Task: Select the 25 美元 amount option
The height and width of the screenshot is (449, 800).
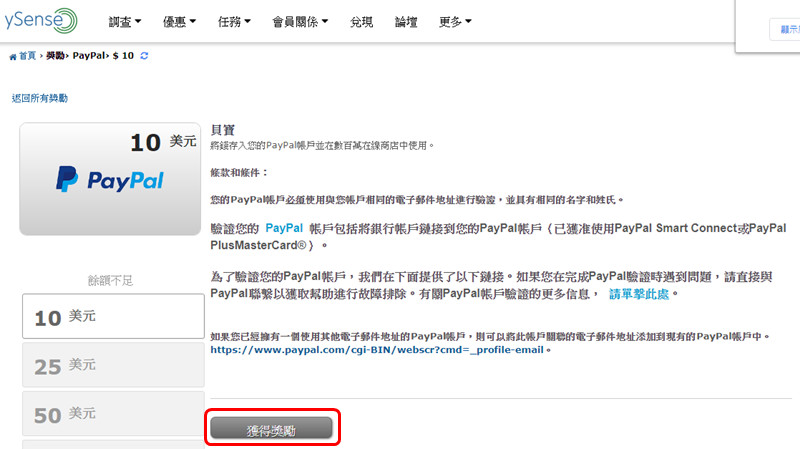Action: tap(113, 365)
